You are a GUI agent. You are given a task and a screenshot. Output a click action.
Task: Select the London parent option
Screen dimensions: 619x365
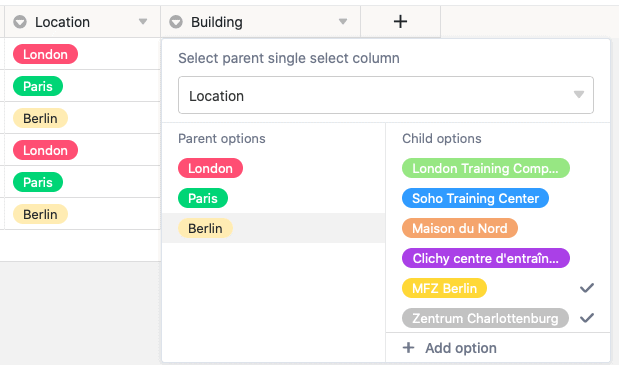coord(210,168)
